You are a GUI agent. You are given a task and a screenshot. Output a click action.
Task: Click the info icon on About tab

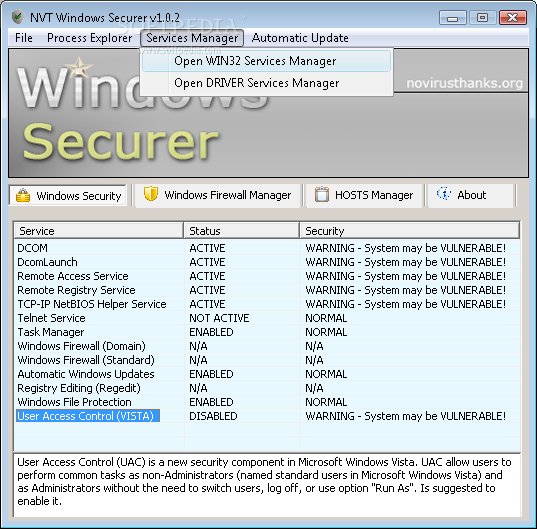(444, 194)
